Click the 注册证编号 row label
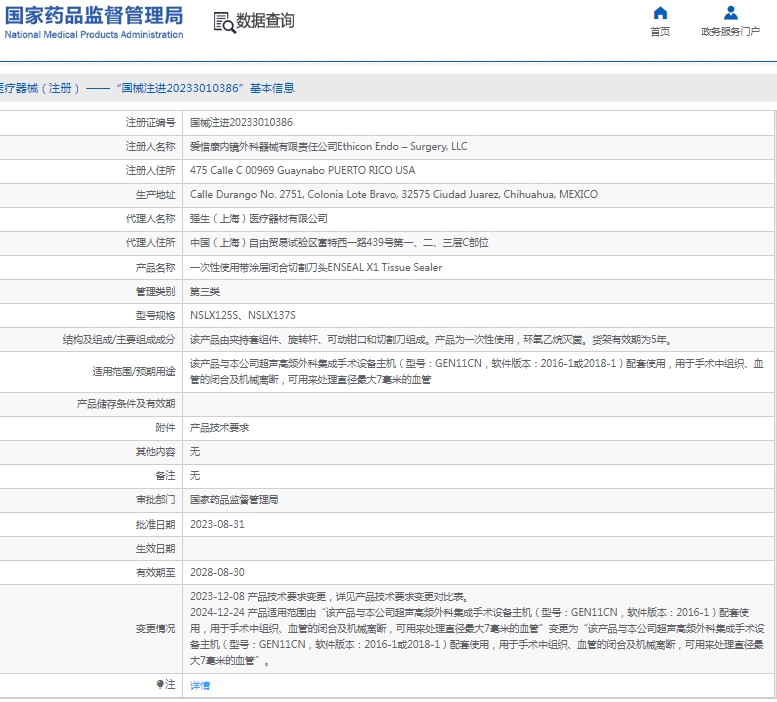Screen dimensions: 777x702 point(151,122)
